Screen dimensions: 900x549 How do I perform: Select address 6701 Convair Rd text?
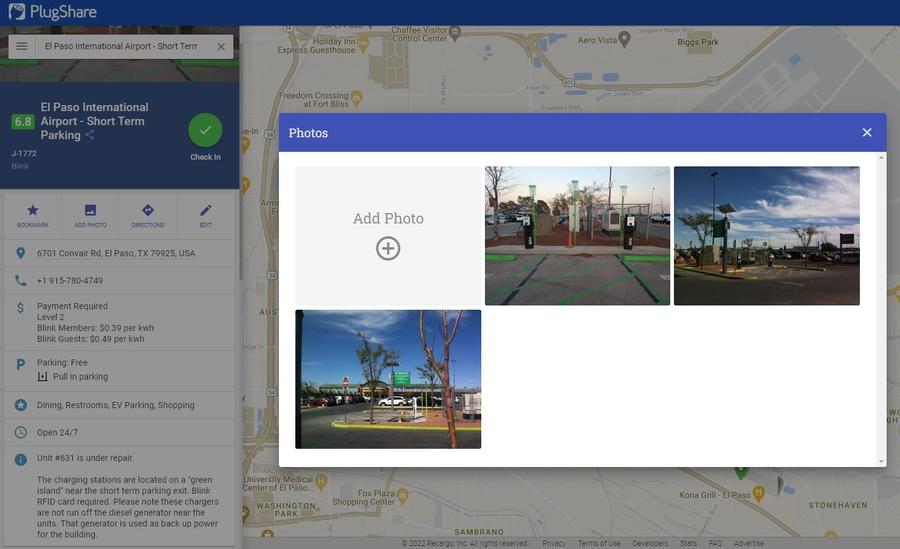coord(116,253)
